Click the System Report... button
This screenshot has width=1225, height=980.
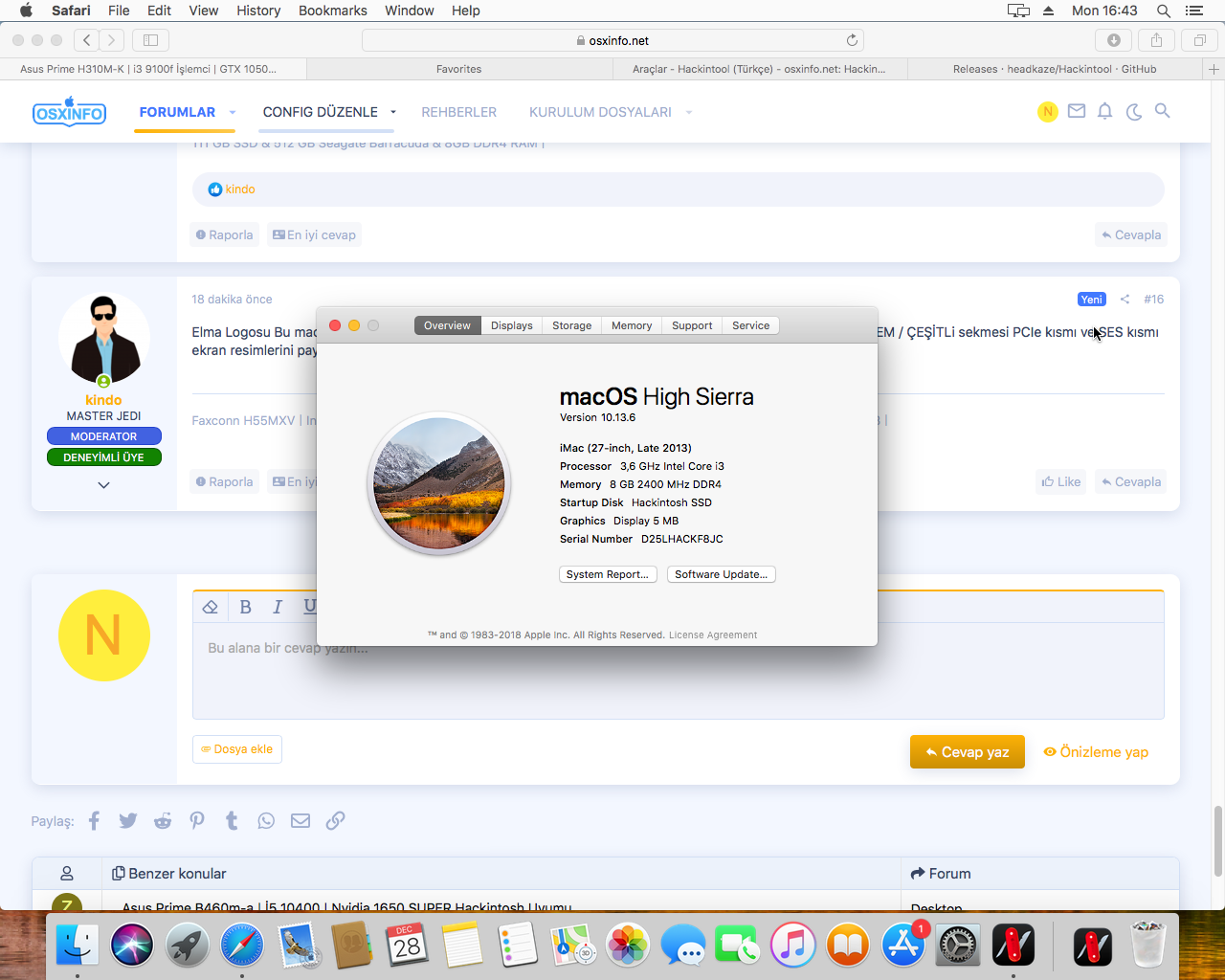coord(608,574)
